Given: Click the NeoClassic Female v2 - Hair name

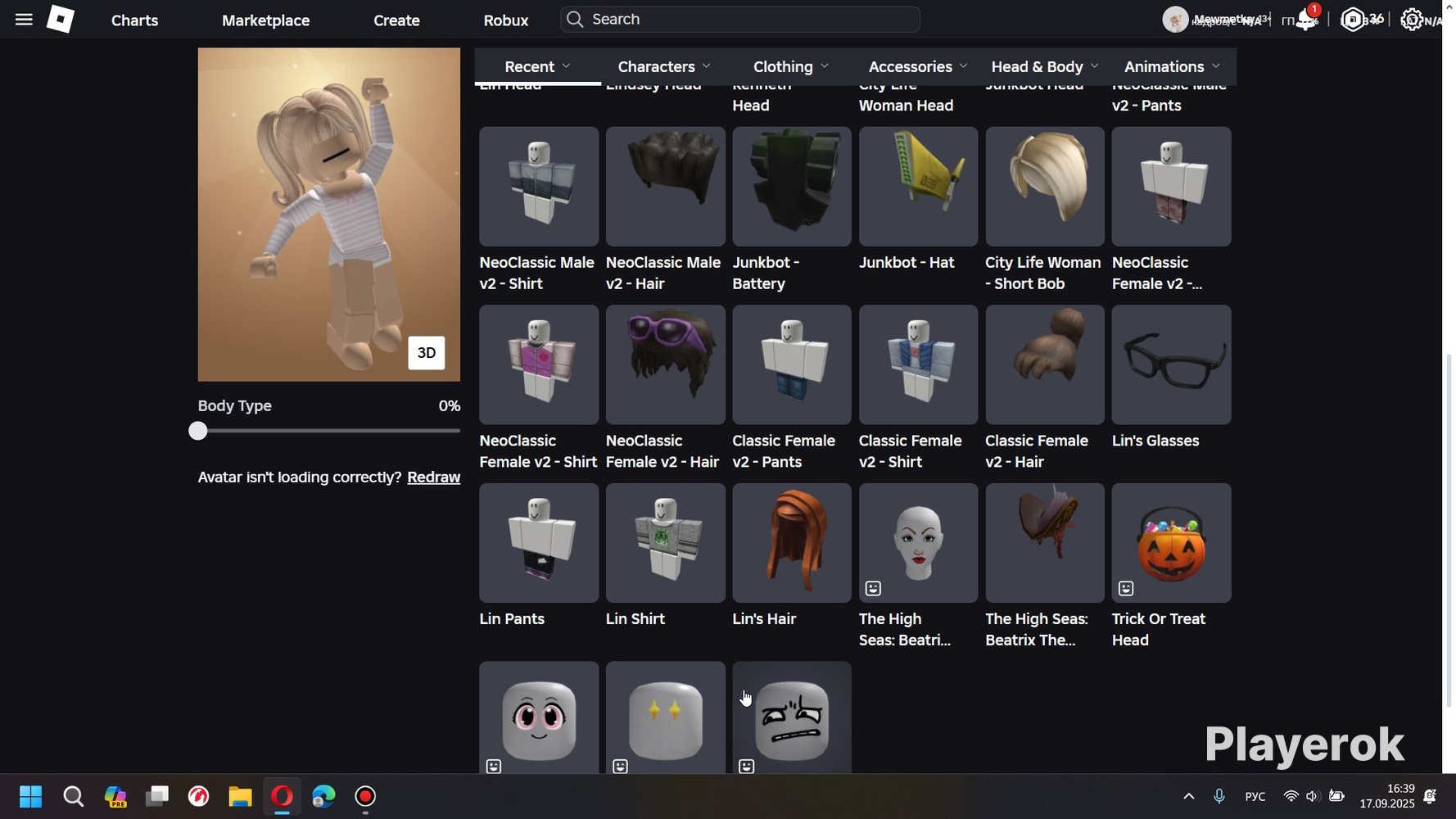Looking at the screenshot, I should 662,451.
